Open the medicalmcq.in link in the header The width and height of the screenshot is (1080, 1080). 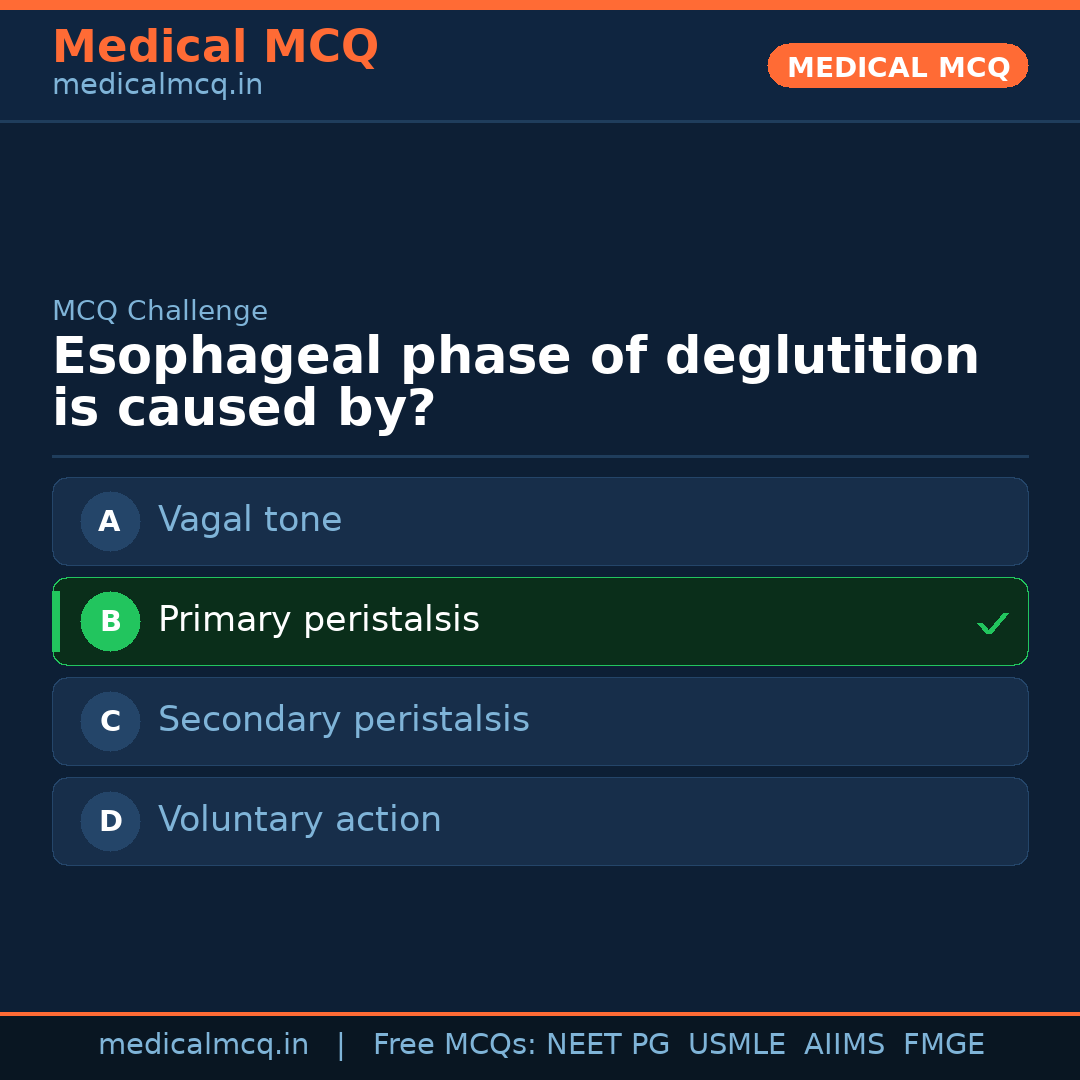(x=157, y=86)
